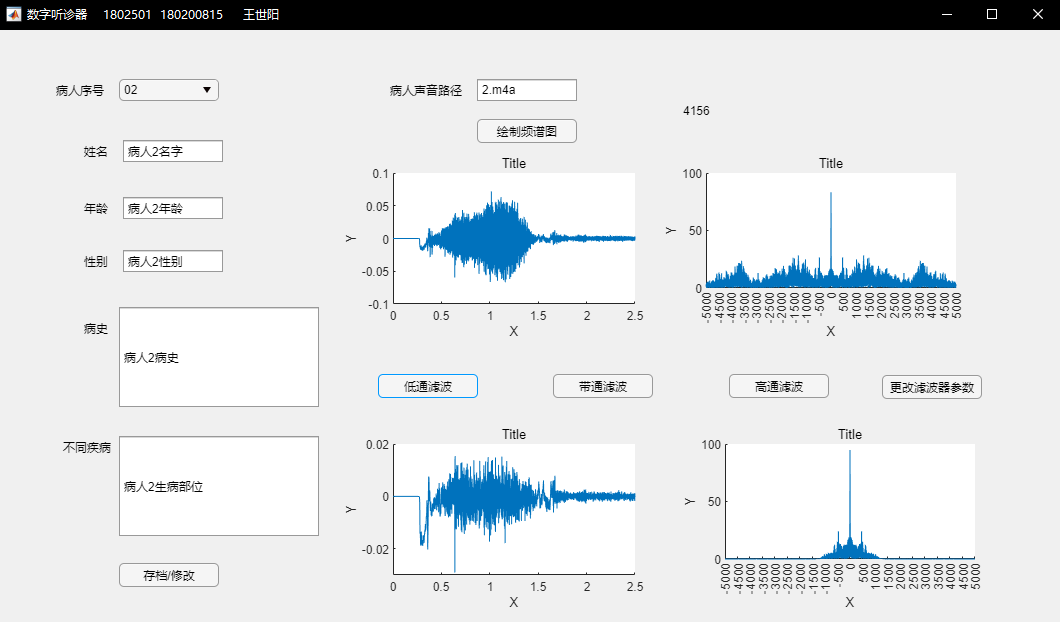Screen dimensions: 1060x622
Task: Click the original spectrum plot at top right
Action: tap(831, 231)
